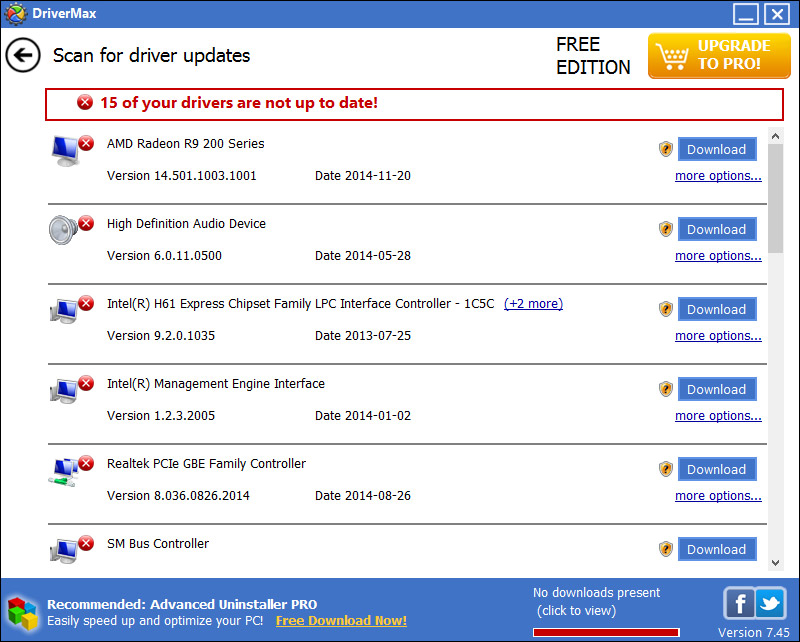Click the scrollbar down arrow
Viewport: 800px width, 642px height.
[x=775, y=561]
